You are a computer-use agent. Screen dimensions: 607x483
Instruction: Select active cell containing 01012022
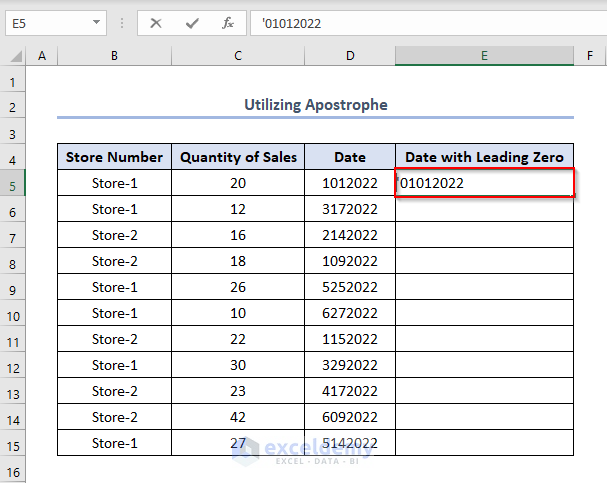point(484,183)
